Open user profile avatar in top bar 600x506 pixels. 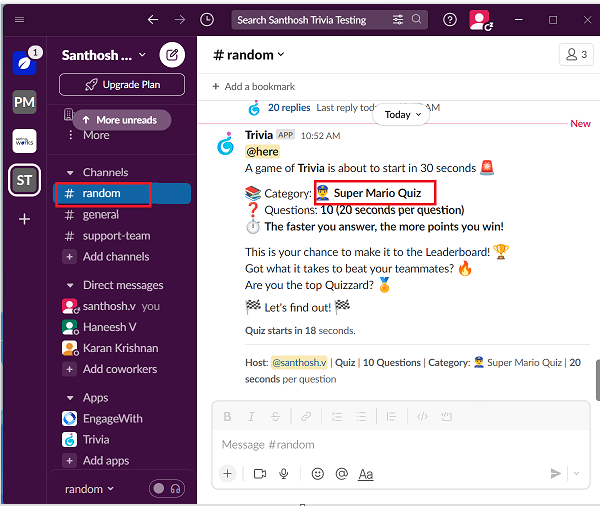[x=480, y=20]
